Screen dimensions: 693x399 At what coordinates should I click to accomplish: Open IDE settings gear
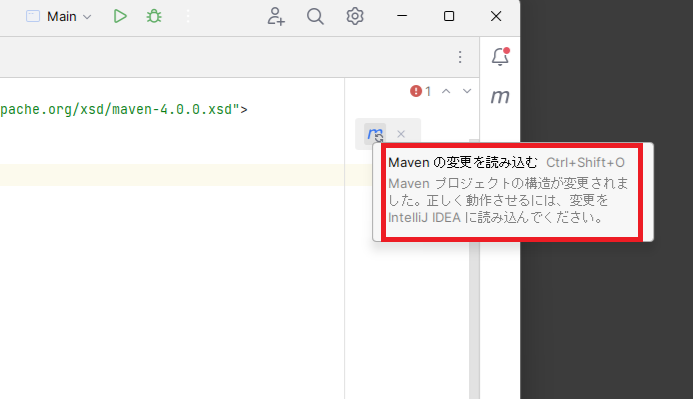tap(355, 16)
